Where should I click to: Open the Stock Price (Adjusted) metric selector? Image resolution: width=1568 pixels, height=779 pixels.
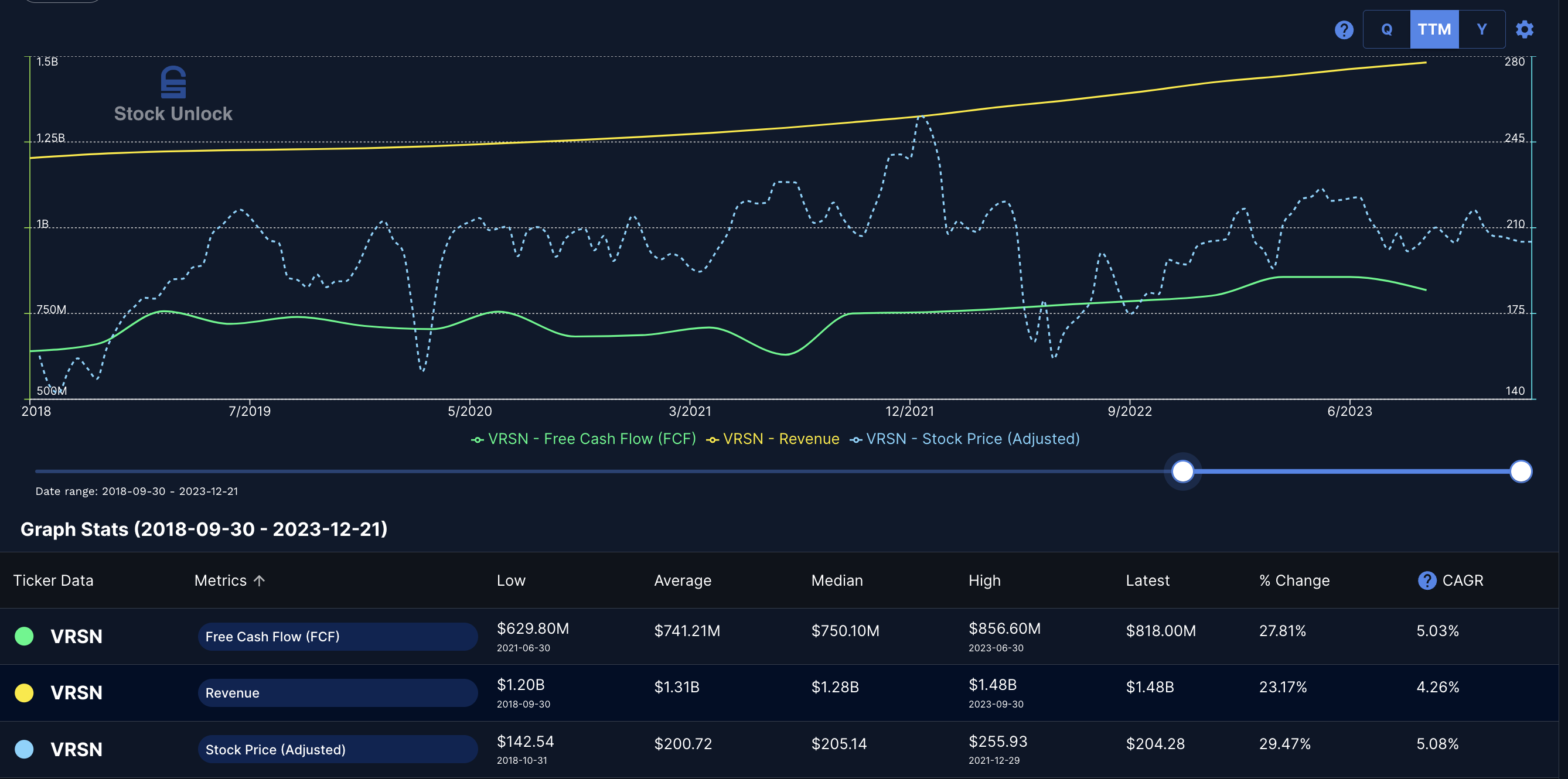338,749
